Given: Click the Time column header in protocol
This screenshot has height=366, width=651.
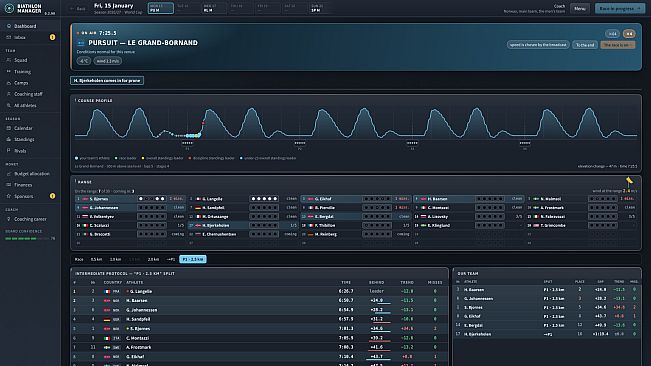Looking at the screenshot, I should click(x=346, y=283).
